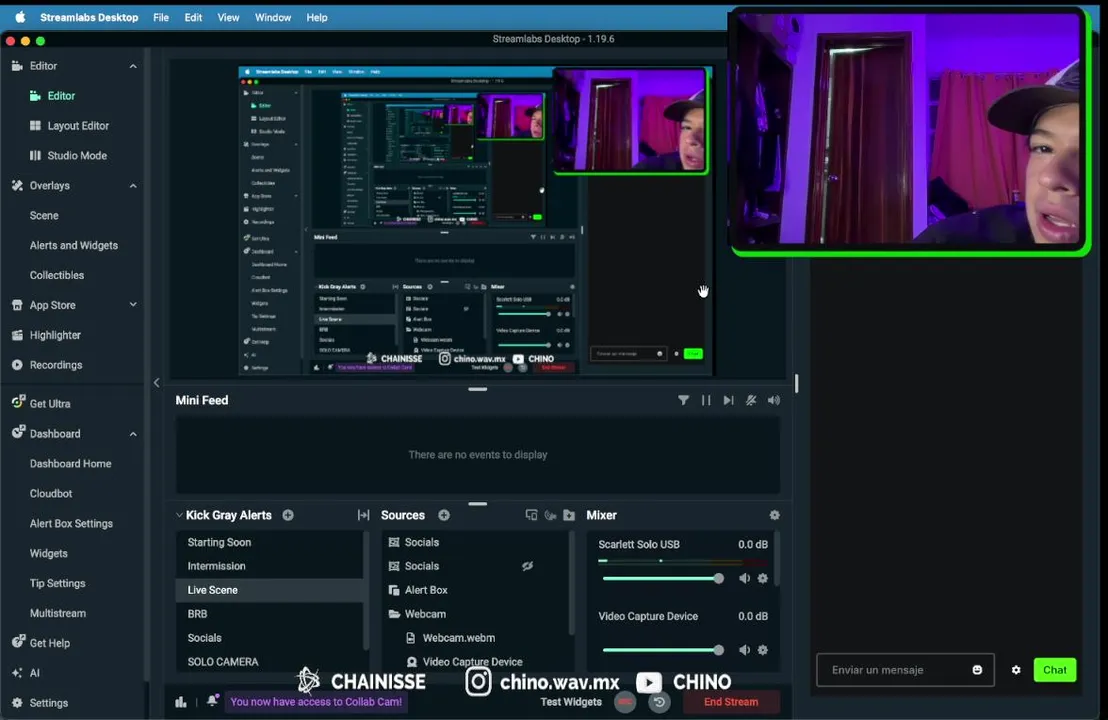The image size is (1108, 720).
Task: Open the device/screen icon in Sources header
Action: coord(531,515)
